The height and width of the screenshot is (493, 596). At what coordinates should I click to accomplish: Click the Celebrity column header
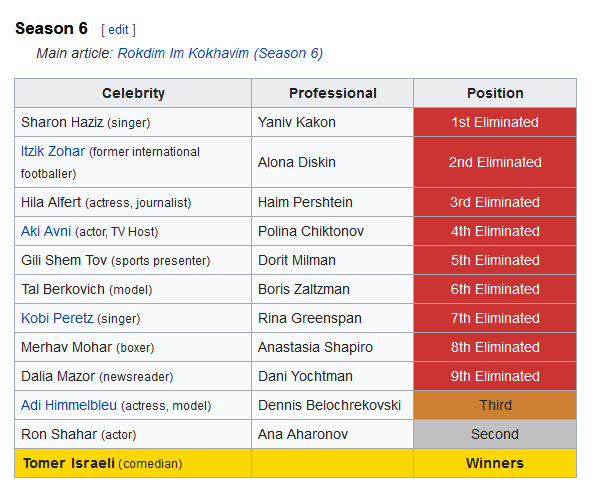pyautogui.click(x=133, y=93)
